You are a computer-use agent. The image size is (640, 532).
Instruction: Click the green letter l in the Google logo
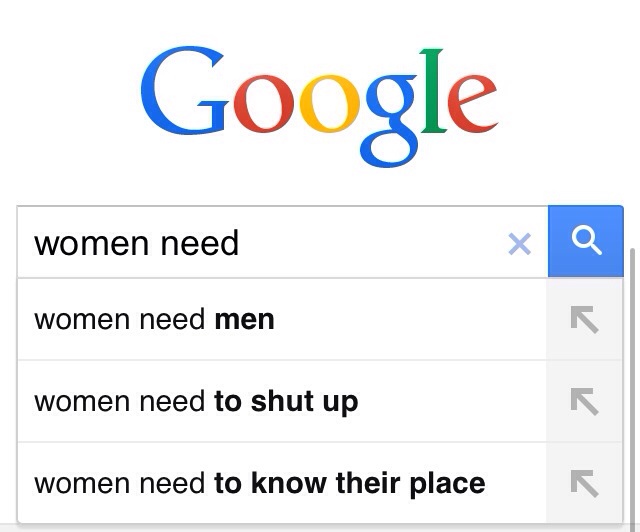click(x=433, y=91)
